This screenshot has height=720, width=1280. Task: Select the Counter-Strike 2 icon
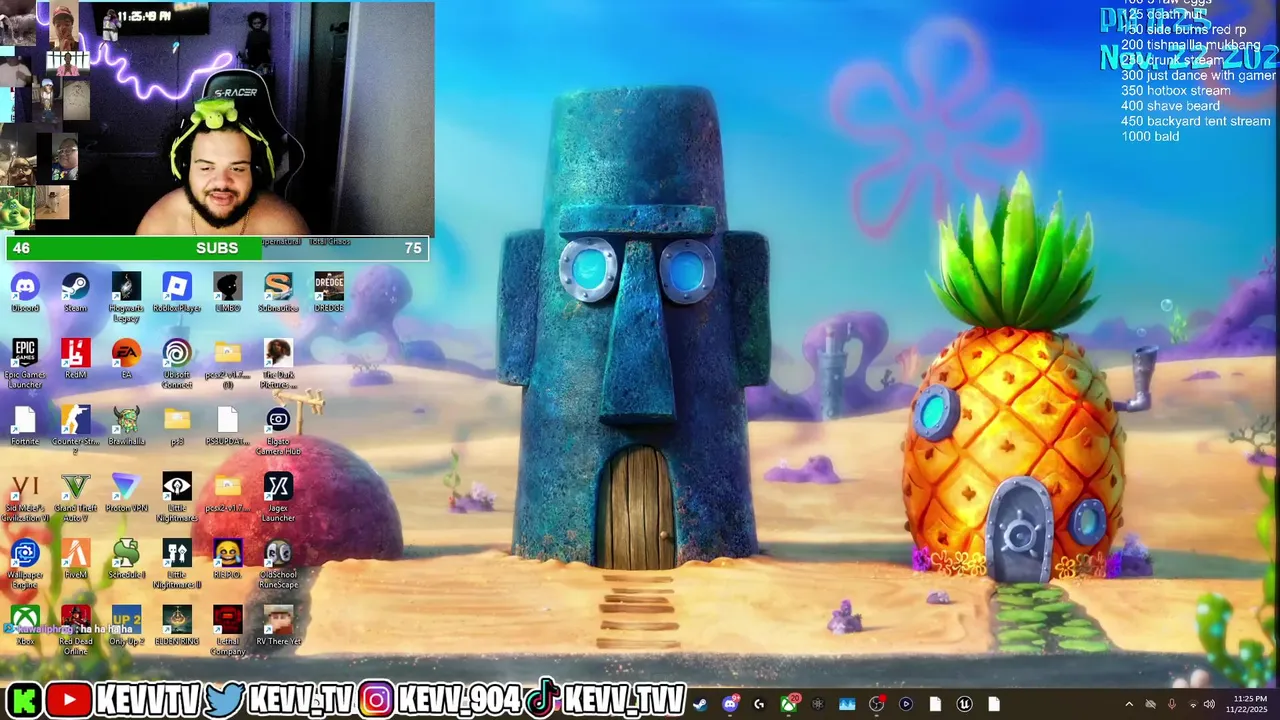[76, 431]
